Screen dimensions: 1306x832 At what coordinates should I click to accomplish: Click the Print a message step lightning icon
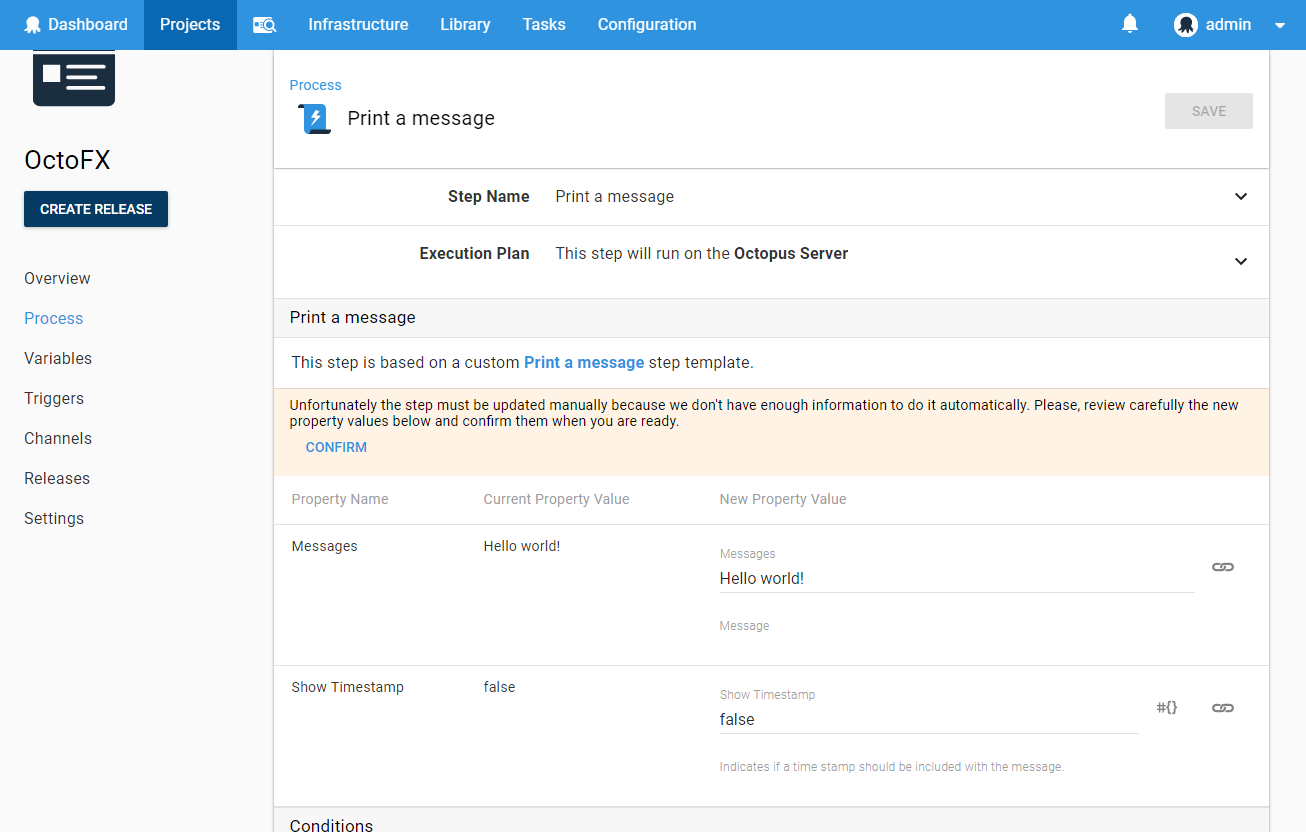[313, 118]
